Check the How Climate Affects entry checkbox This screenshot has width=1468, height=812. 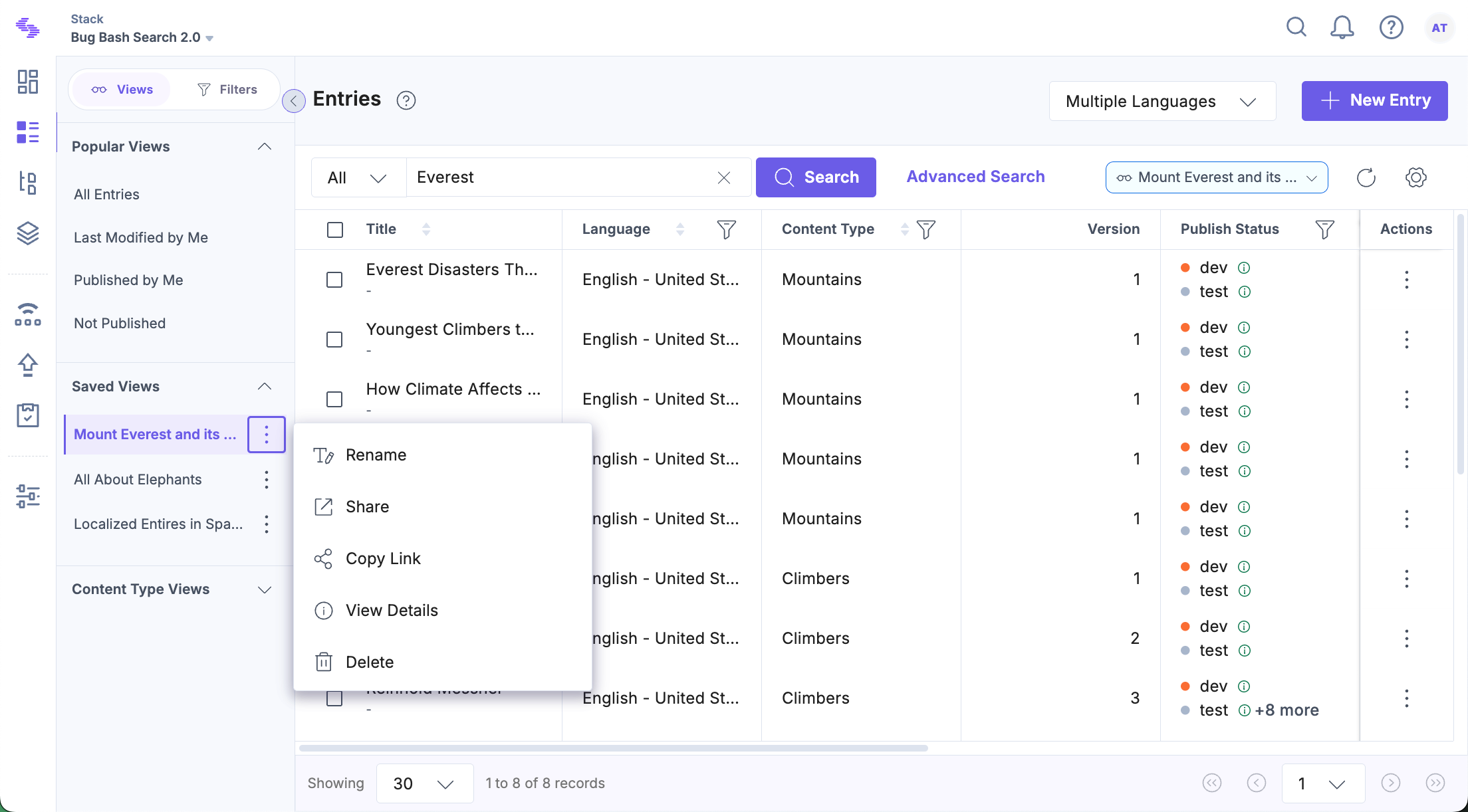334,399
